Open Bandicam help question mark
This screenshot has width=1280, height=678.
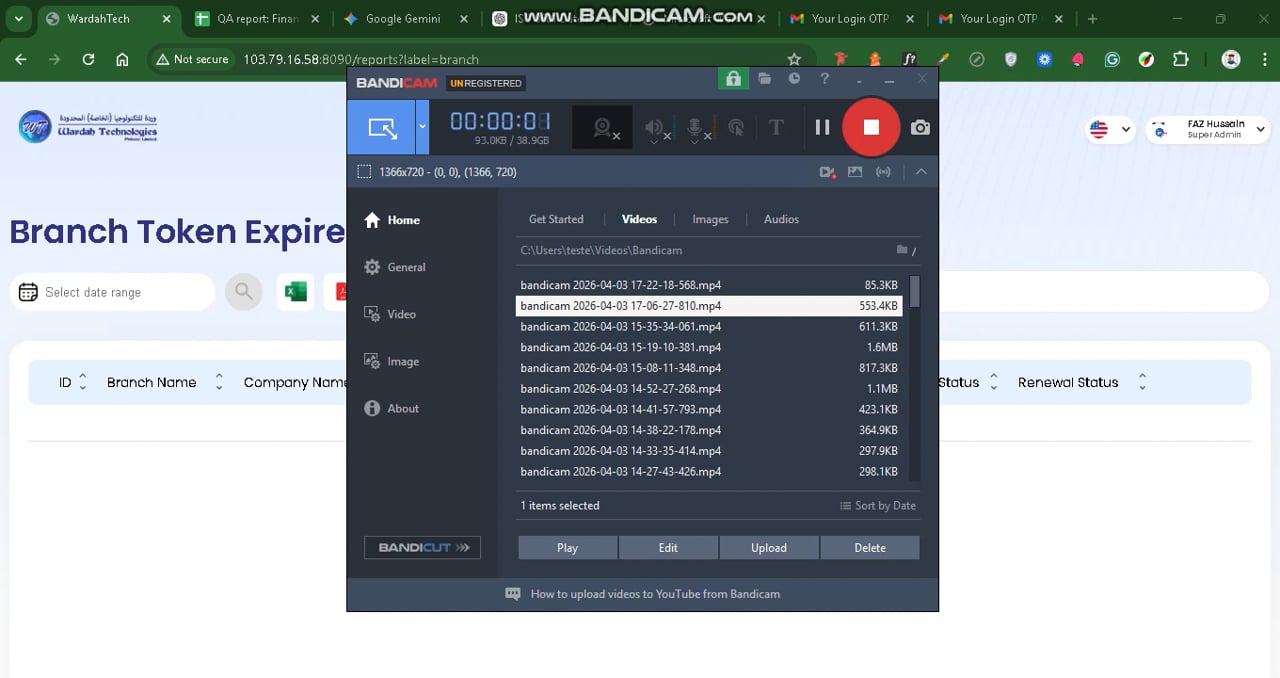824,79
